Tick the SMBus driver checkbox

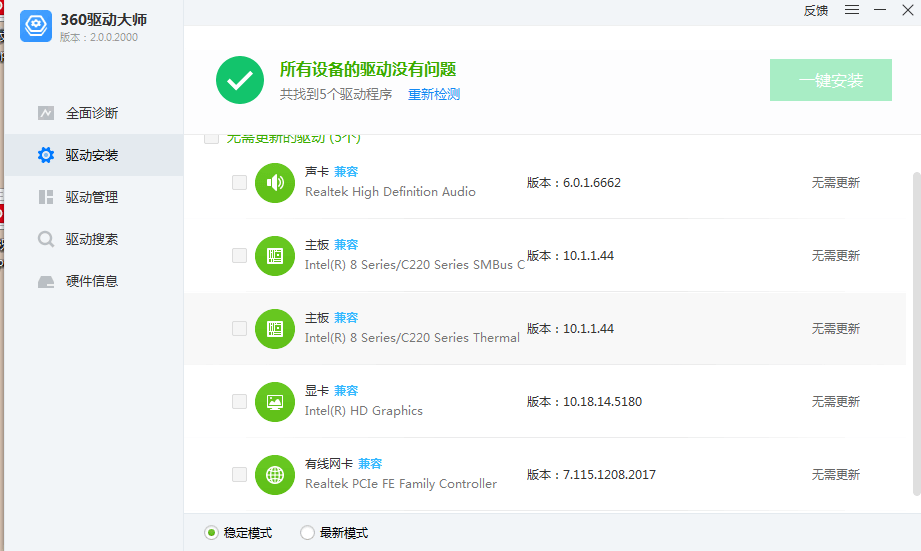tap(239, 256)
